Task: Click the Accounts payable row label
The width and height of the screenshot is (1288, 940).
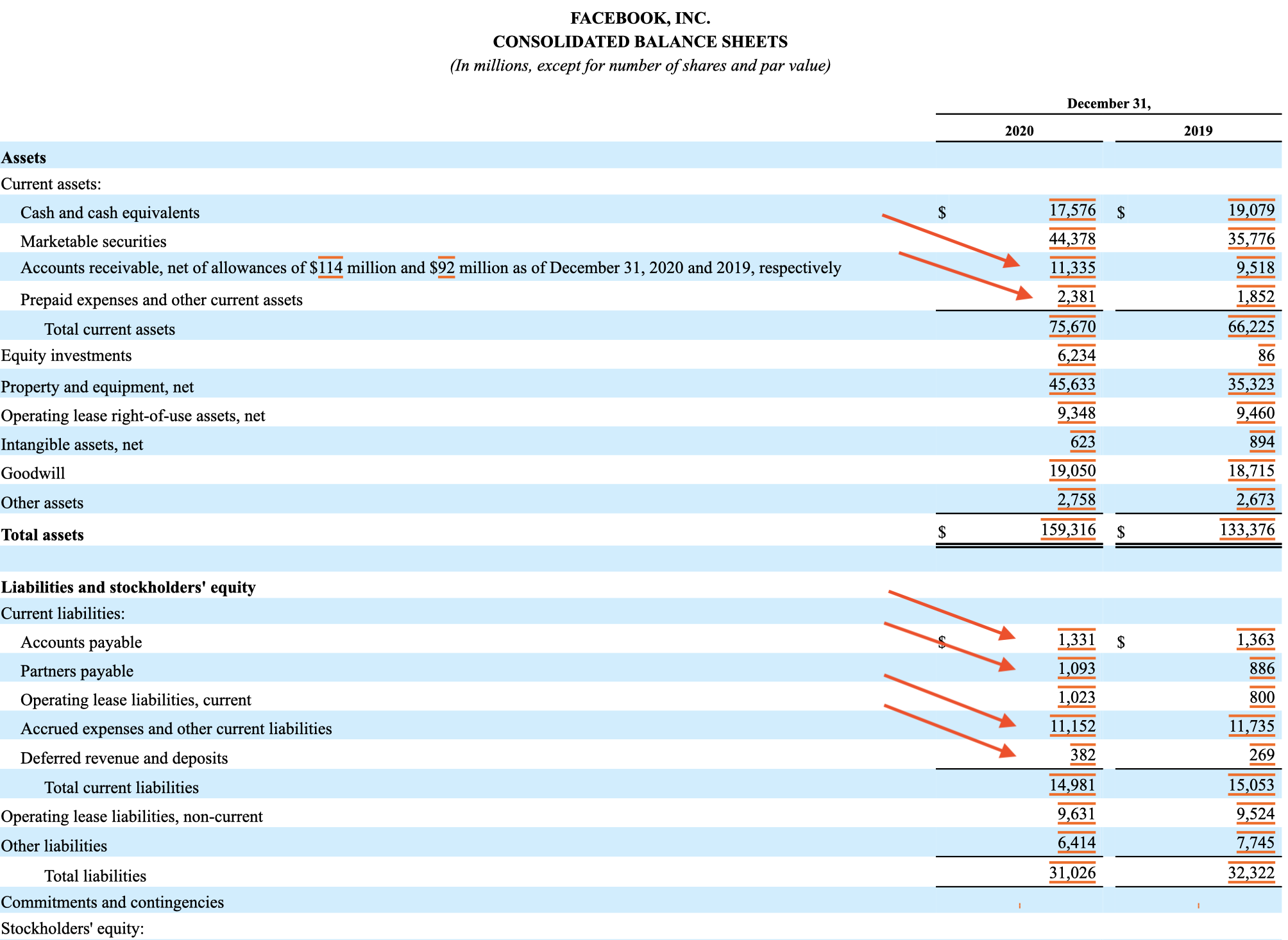Action: coord(81,642)
